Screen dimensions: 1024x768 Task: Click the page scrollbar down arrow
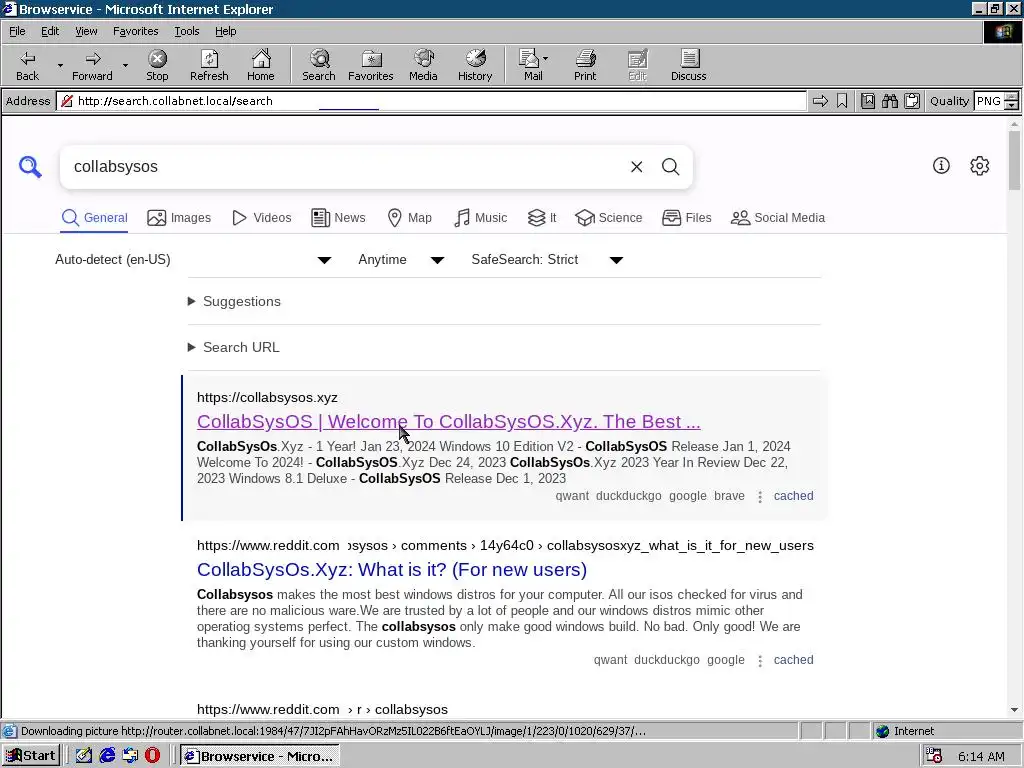point(1014,710)
